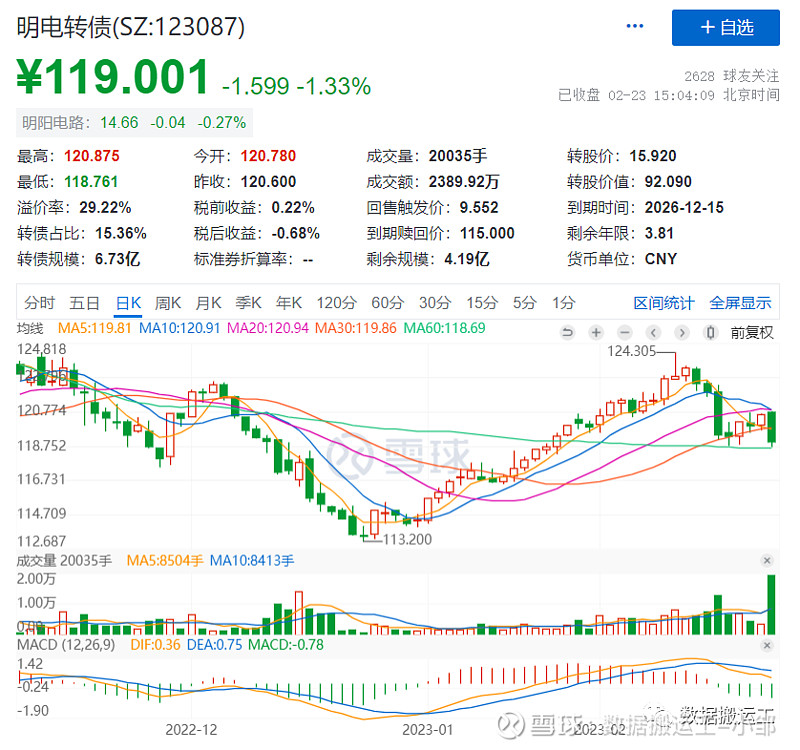The width and height of the screenshot is (800, 750).
Task: Show the 5分 chart
Action: coord(524,303)
